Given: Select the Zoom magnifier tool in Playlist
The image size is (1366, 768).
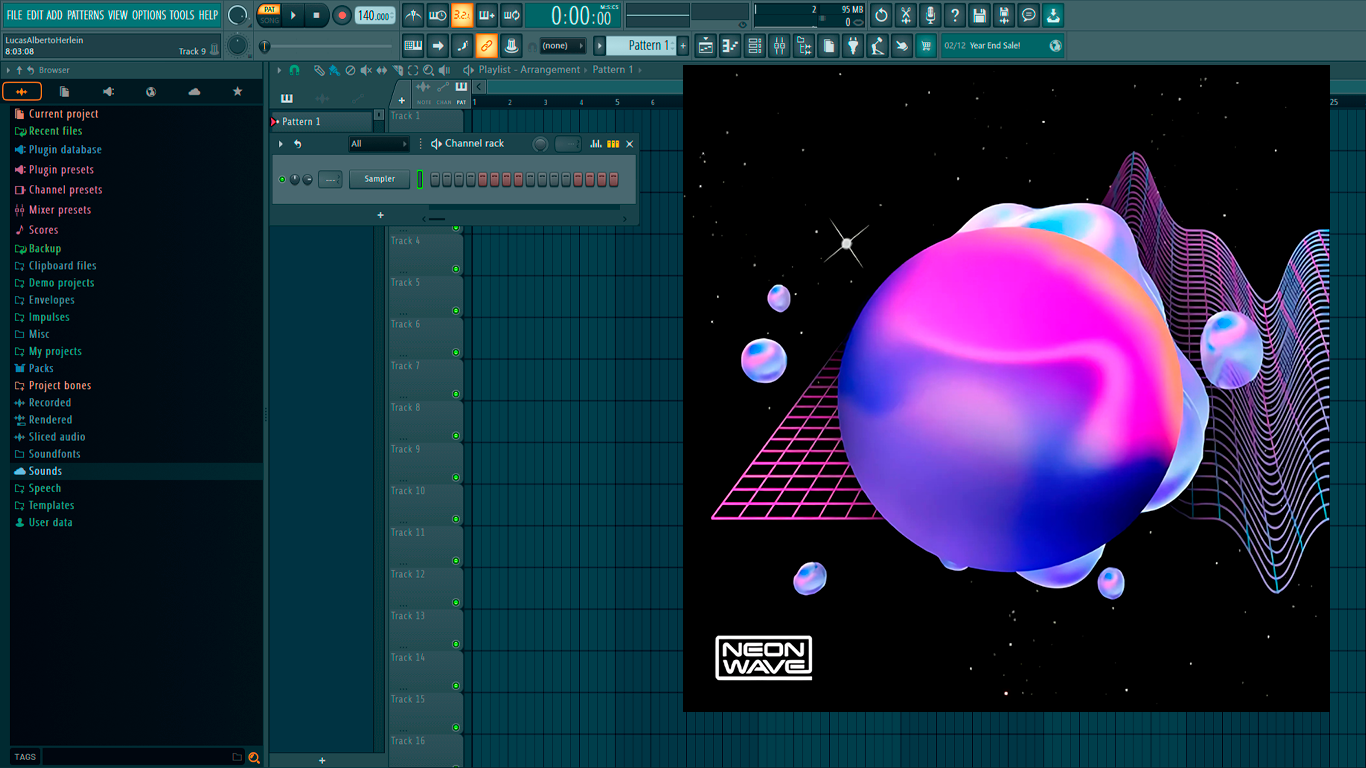Looking at the screenshot, I should pyautogui.click(x=428, y=70).
